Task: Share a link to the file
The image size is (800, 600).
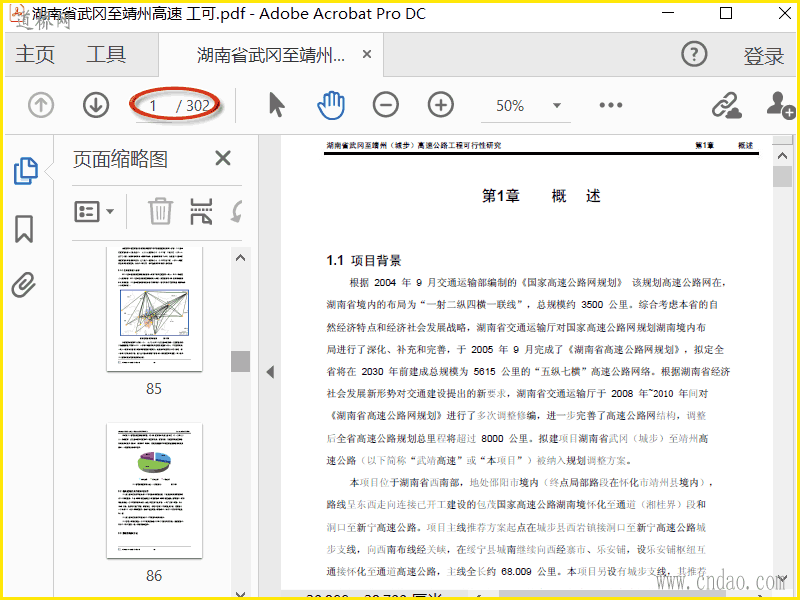Action: (727, 105)
